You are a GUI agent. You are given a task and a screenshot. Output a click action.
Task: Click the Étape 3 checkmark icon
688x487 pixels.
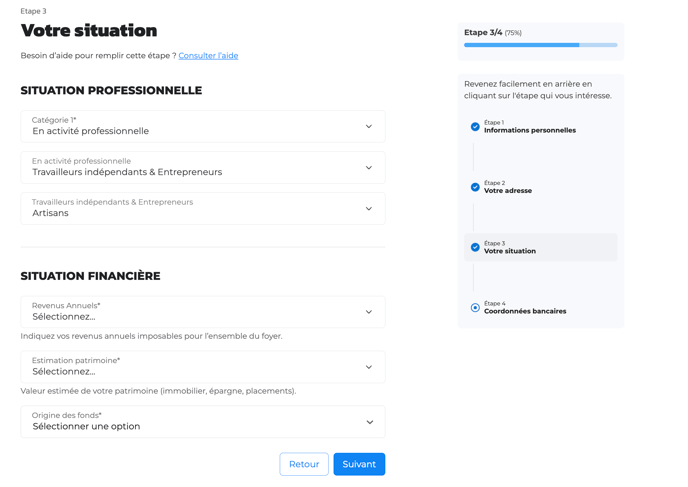coord(475,247)
